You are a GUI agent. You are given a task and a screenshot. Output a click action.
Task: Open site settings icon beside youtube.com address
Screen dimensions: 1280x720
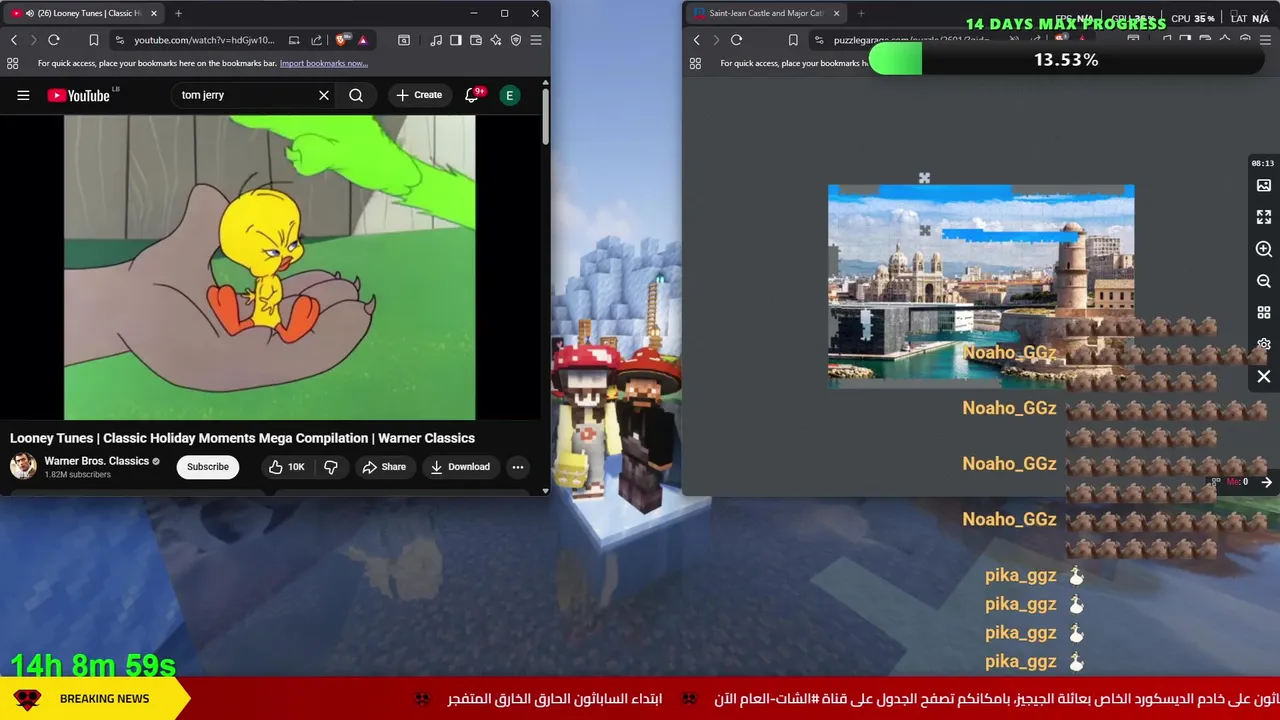pos(120,40)
